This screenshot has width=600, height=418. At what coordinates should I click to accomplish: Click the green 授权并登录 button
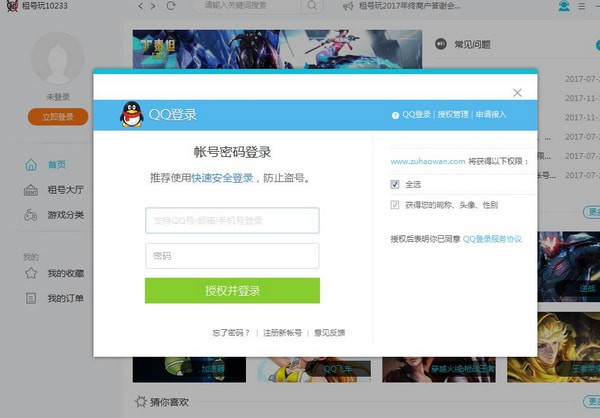click(x=232, y=291)
